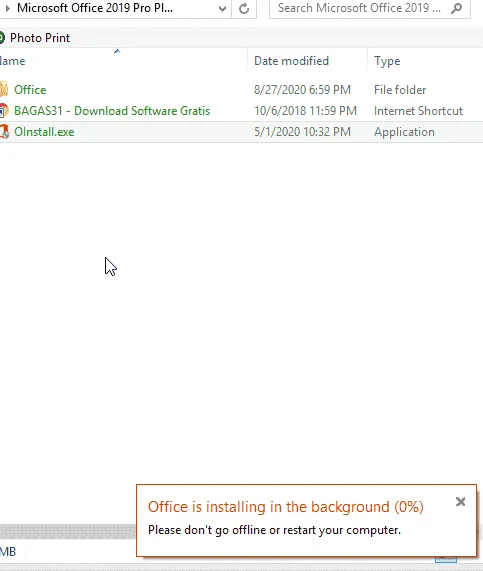Viewport: 483px width, 571px height.
Task: Click the OInstall.exe application icon
Action: click(x=4, y=132)
